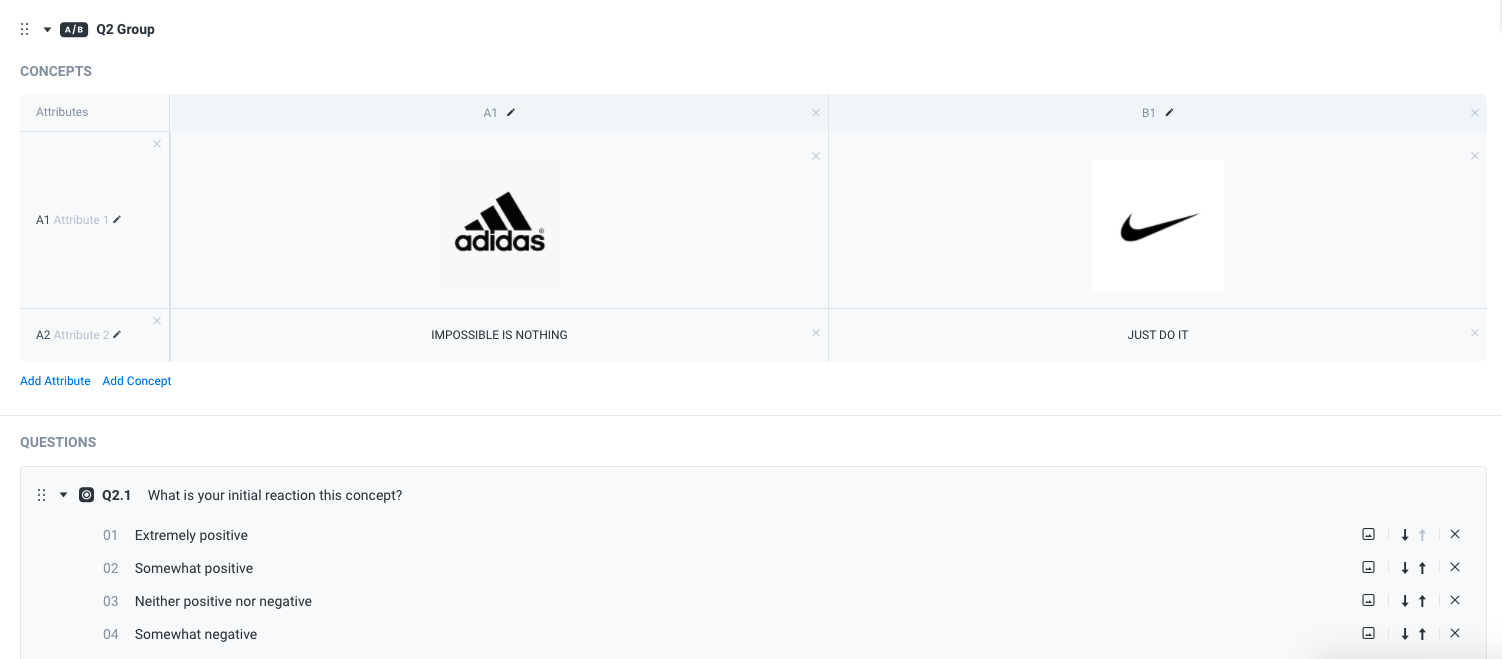Move Extremely positive option down

pos(1405,535)
